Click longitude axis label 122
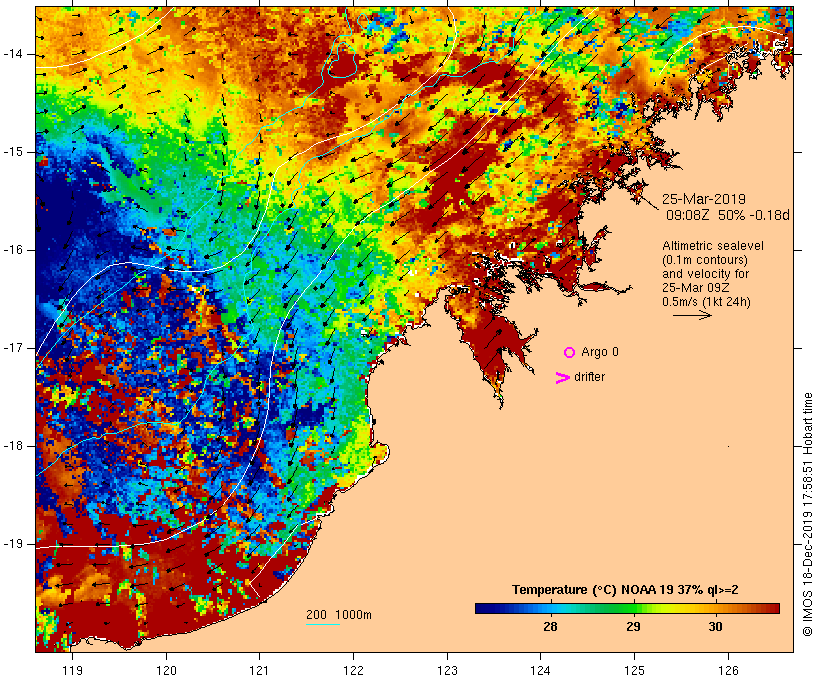Screen dimensions: 820x680 coord(354,671)
